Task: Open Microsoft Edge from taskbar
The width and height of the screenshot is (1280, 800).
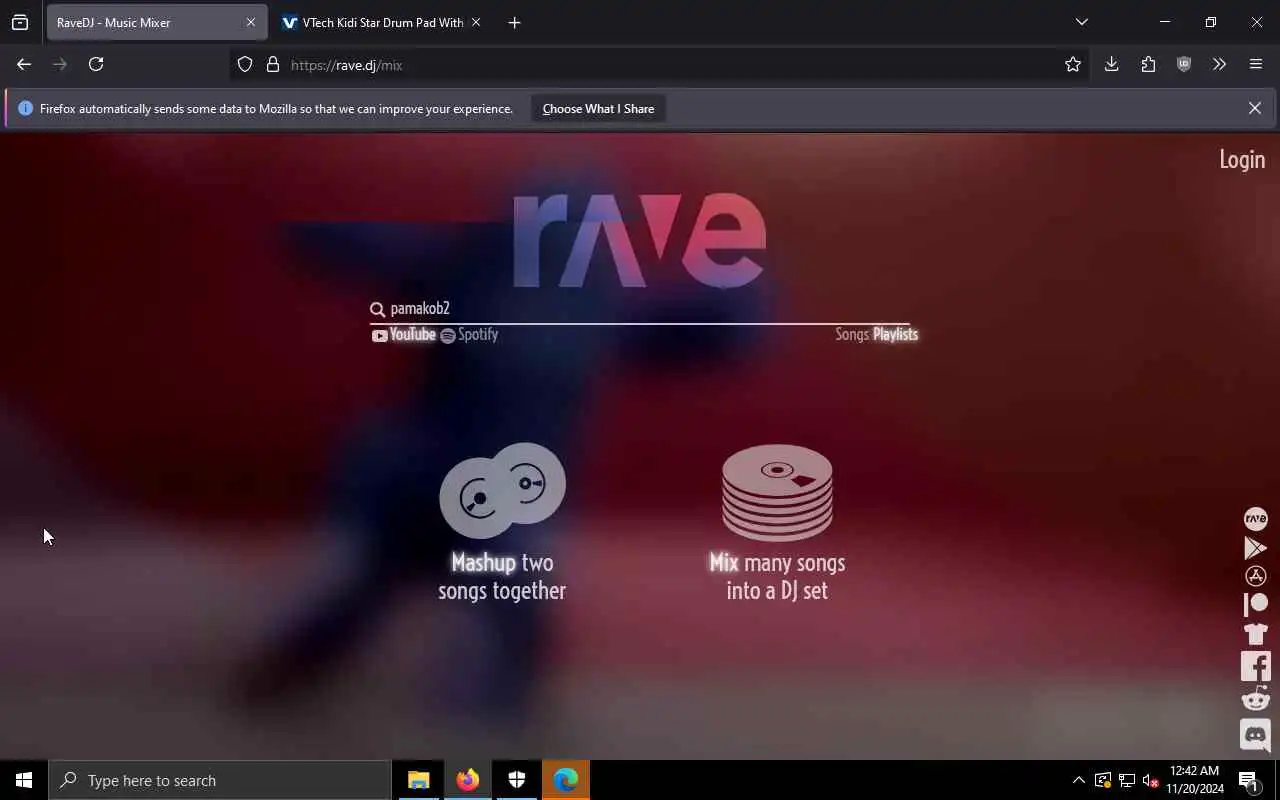Action: [x=565, y=780]
